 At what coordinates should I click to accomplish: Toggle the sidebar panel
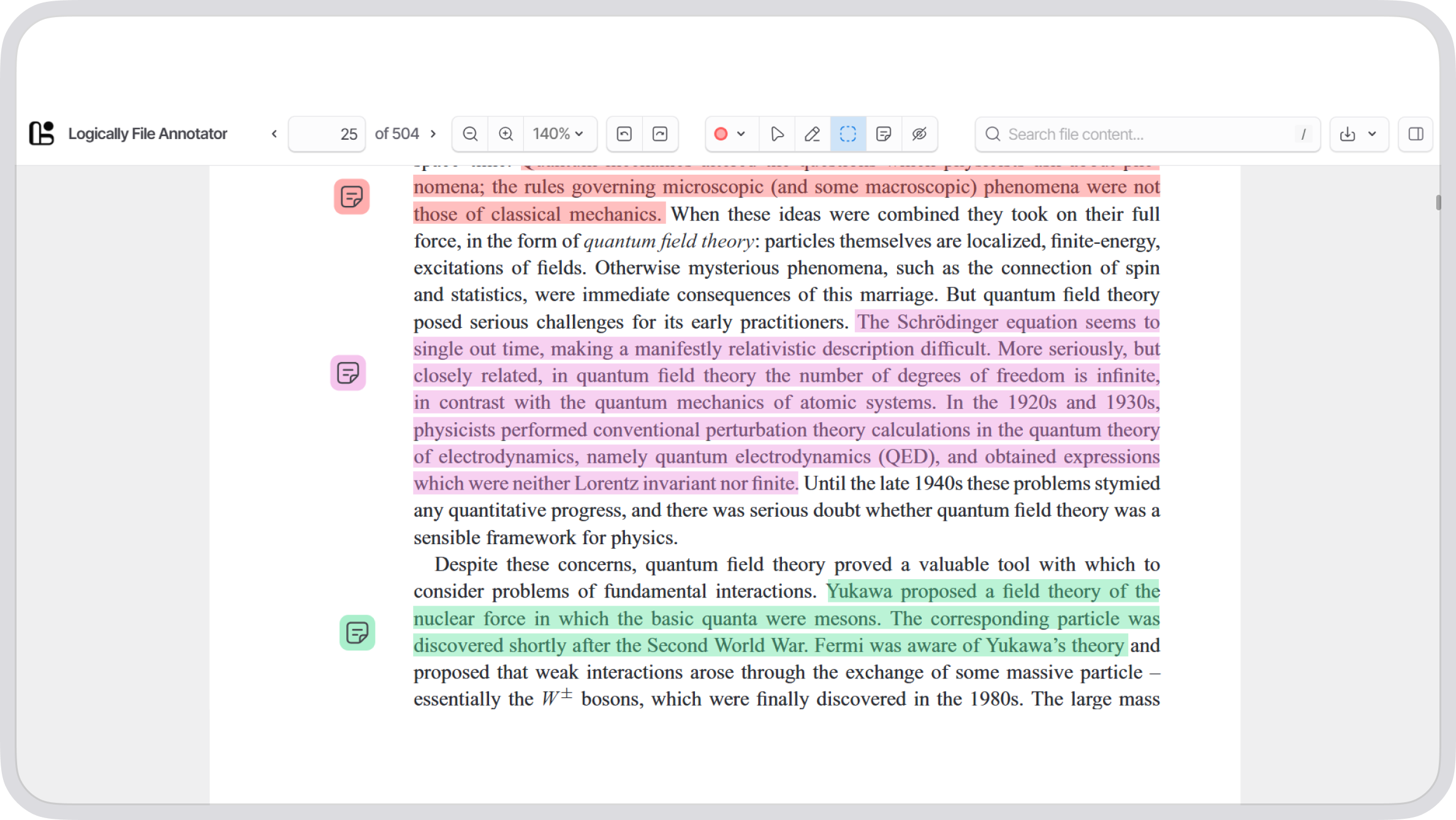1416,134
